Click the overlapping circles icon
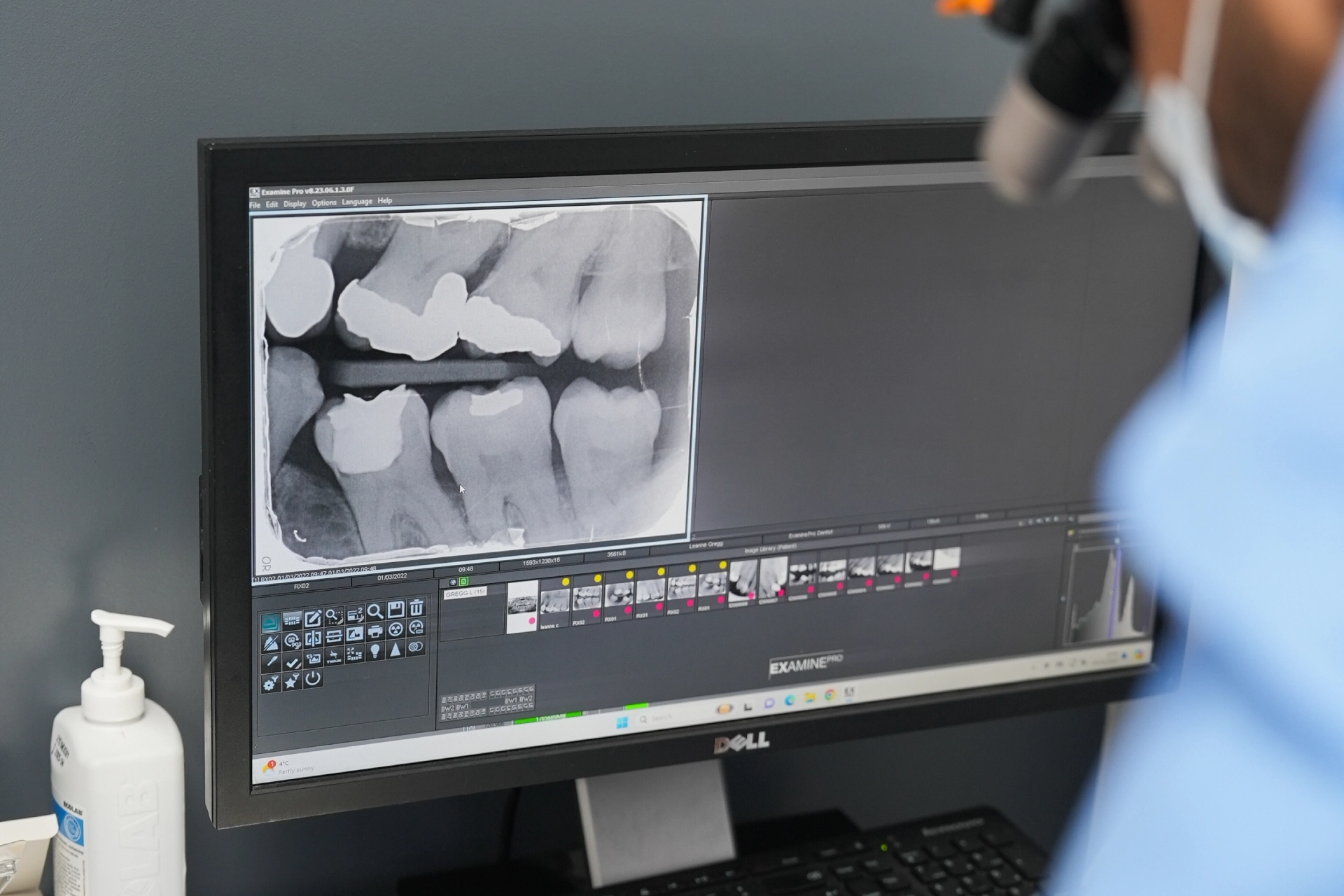Viewport: 1344px width, 896px height. (x=416, y=647)
